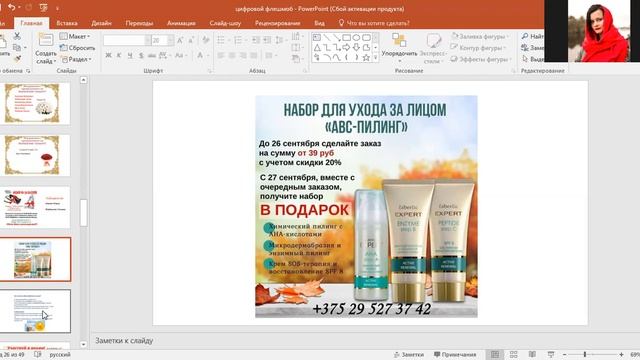
Task: Open the Раздел section dropdown
Action: tap(77, 59)
